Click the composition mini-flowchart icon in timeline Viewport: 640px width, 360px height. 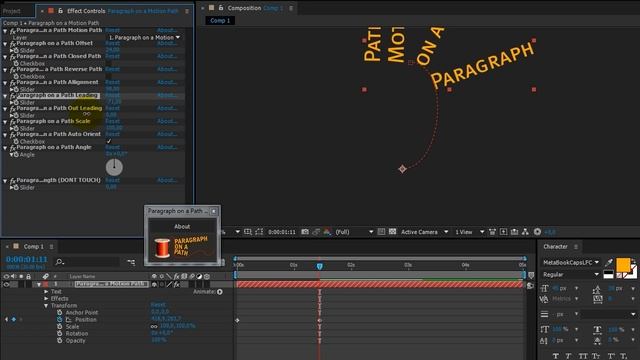[131, 262]
